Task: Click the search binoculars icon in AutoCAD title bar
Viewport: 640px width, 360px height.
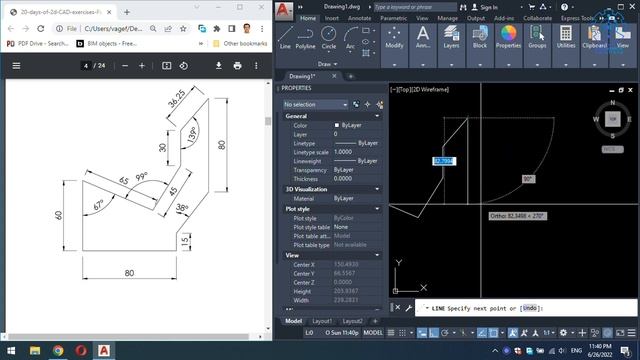Action: (463, 7)
